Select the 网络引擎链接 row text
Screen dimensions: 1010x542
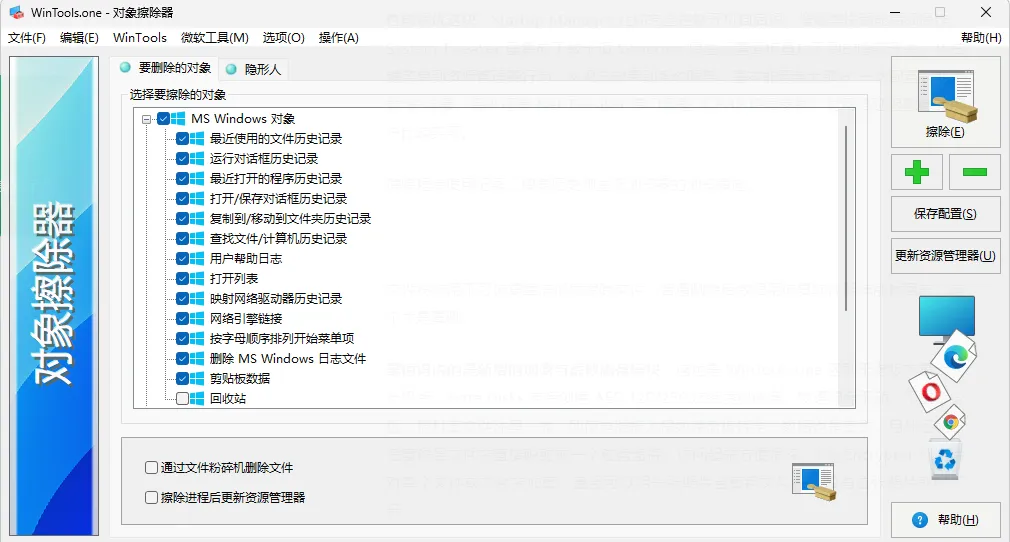pyautogui.click(x=246, y=318)
